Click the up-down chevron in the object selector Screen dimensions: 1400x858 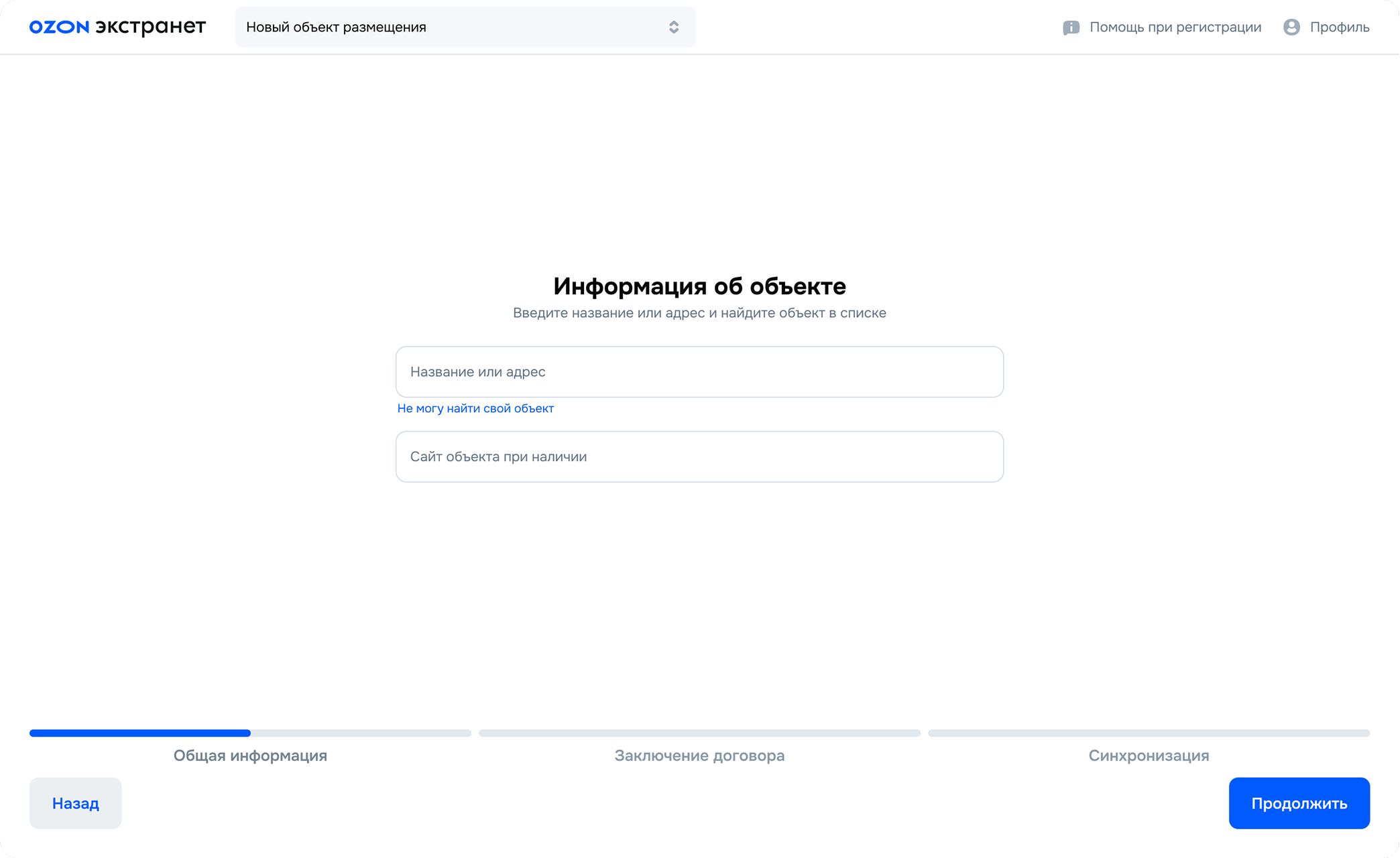(674, 27)
